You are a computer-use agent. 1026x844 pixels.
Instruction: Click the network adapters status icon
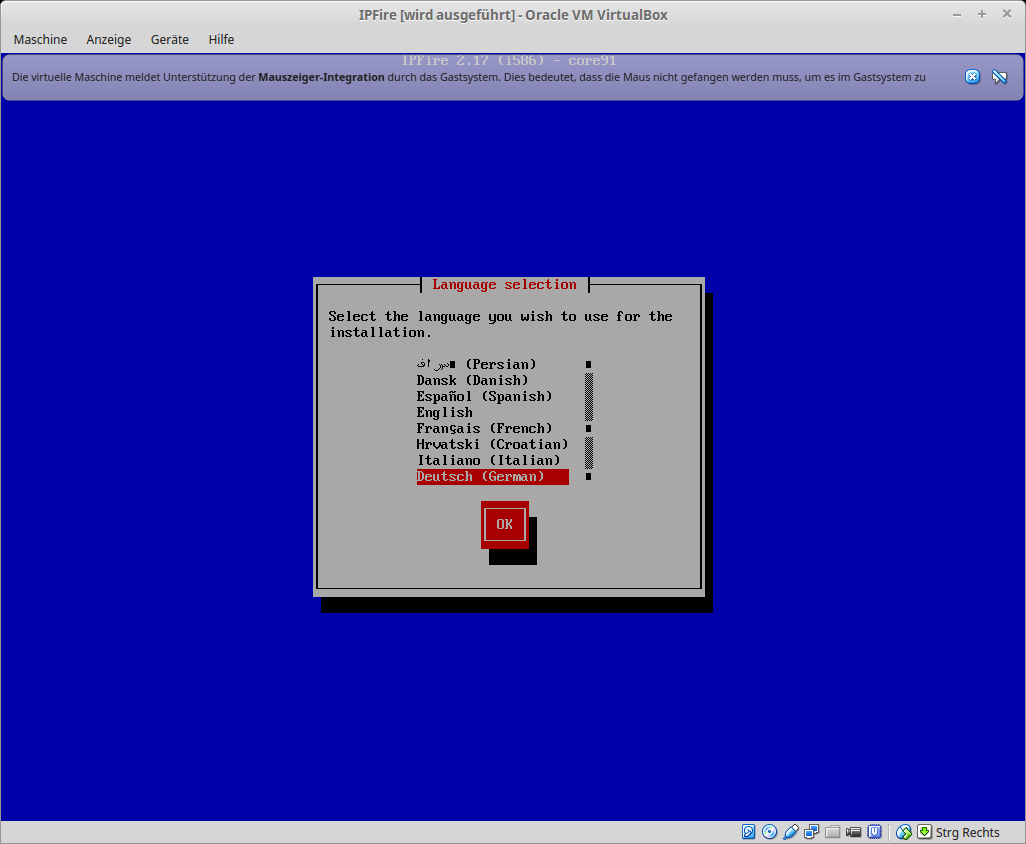click(x=811, y=832)
